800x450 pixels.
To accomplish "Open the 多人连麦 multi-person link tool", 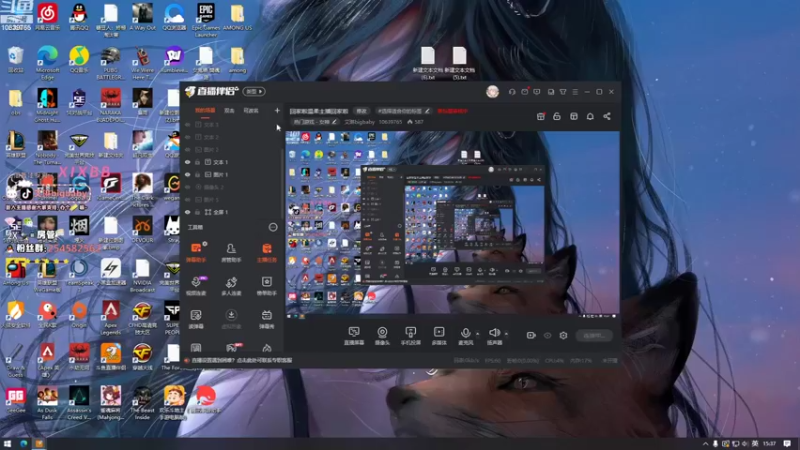I will [231, 286].
